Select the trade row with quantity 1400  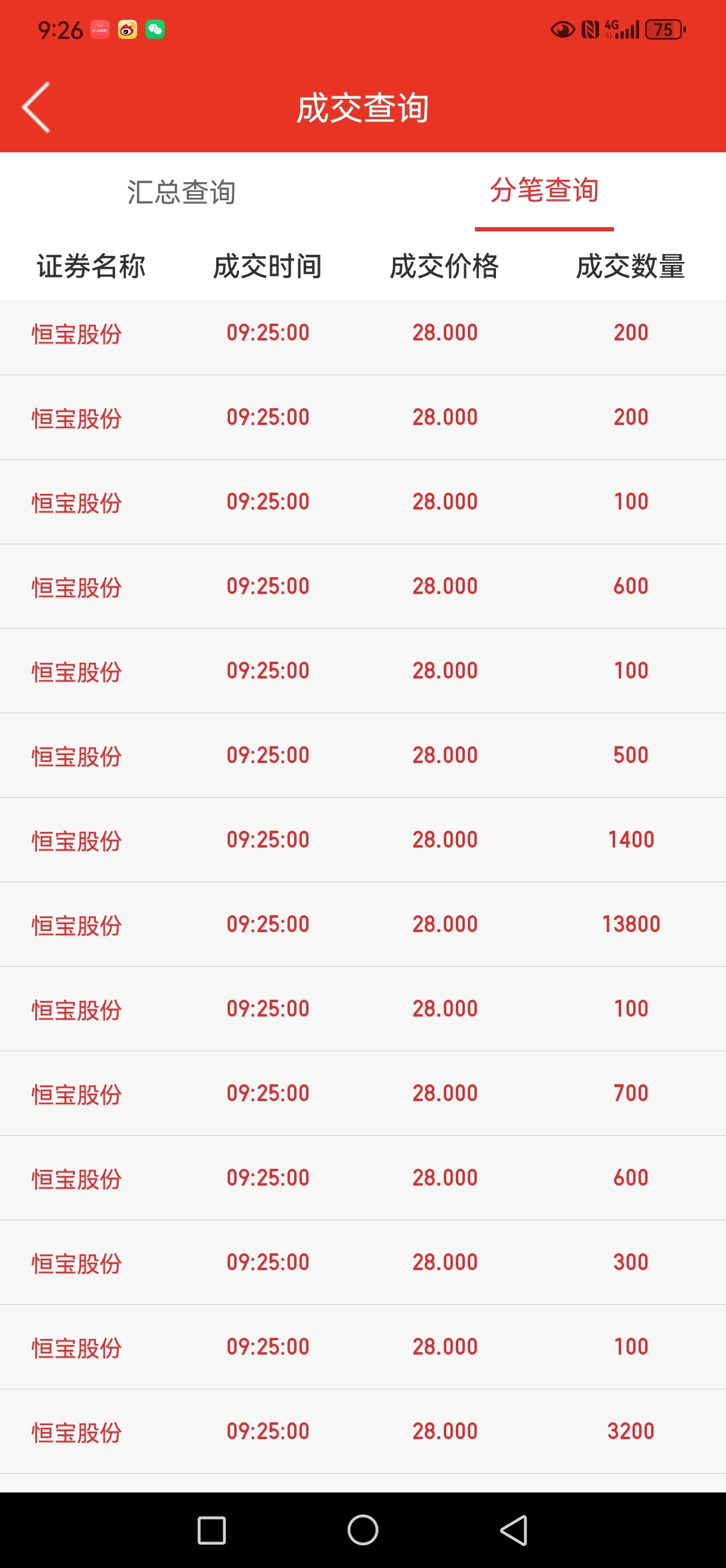click(362, 839)
